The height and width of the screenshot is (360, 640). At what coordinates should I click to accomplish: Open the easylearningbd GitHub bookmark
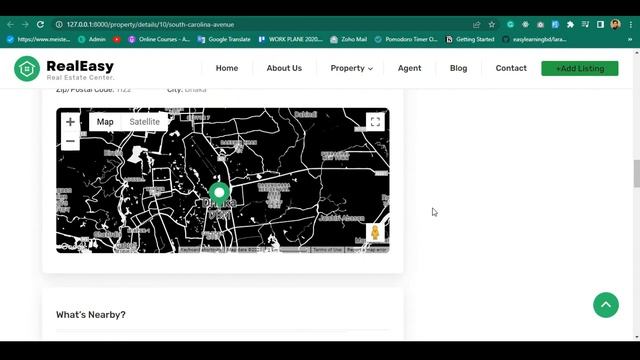pos(534,40)
